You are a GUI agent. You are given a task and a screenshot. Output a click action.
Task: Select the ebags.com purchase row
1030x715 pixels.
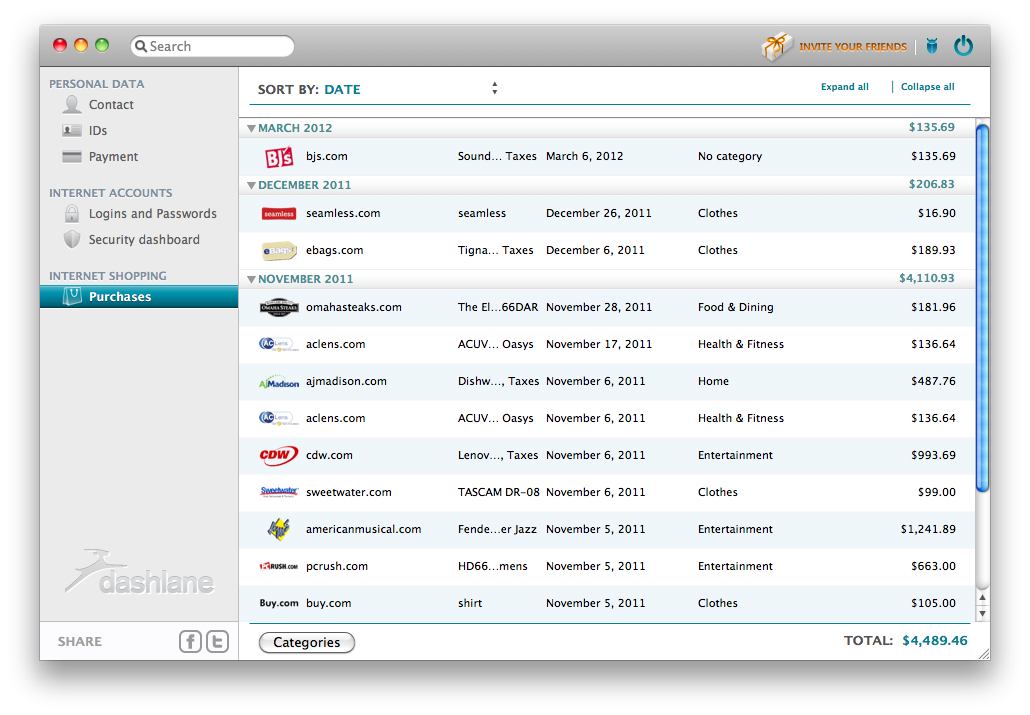(x=607, y=250)
